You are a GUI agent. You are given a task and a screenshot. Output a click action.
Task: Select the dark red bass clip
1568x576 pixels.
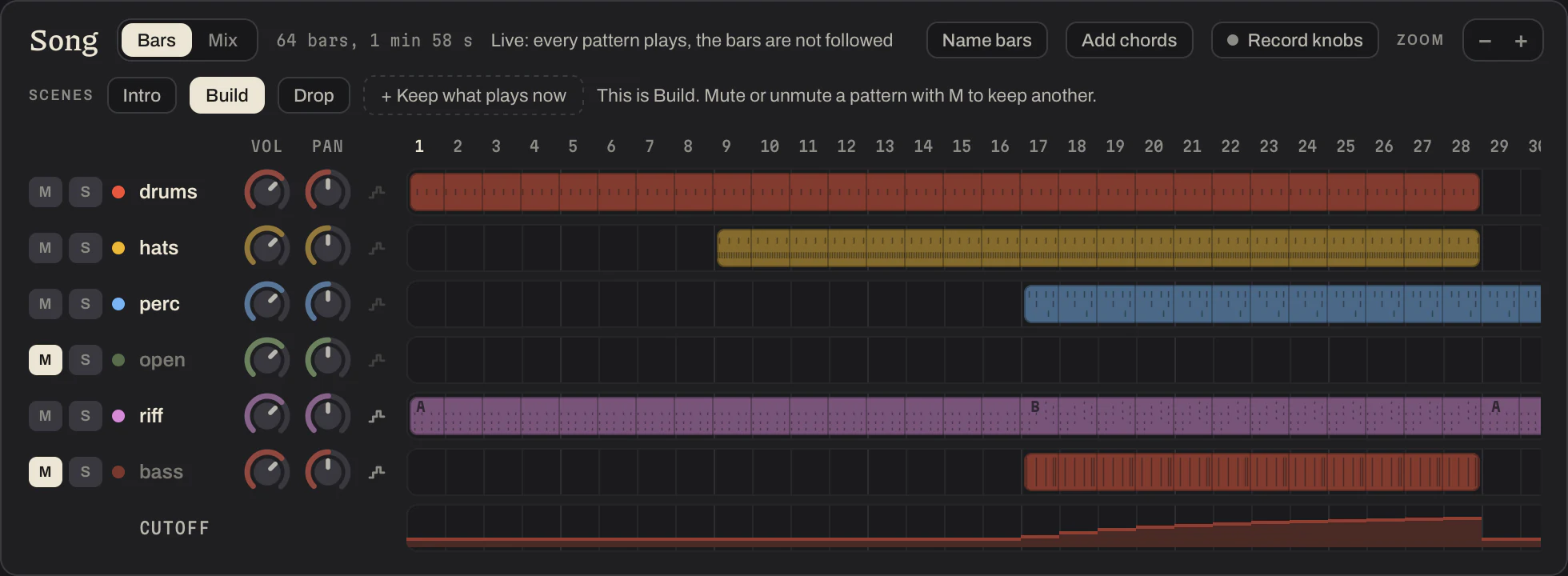point(1252,472)
